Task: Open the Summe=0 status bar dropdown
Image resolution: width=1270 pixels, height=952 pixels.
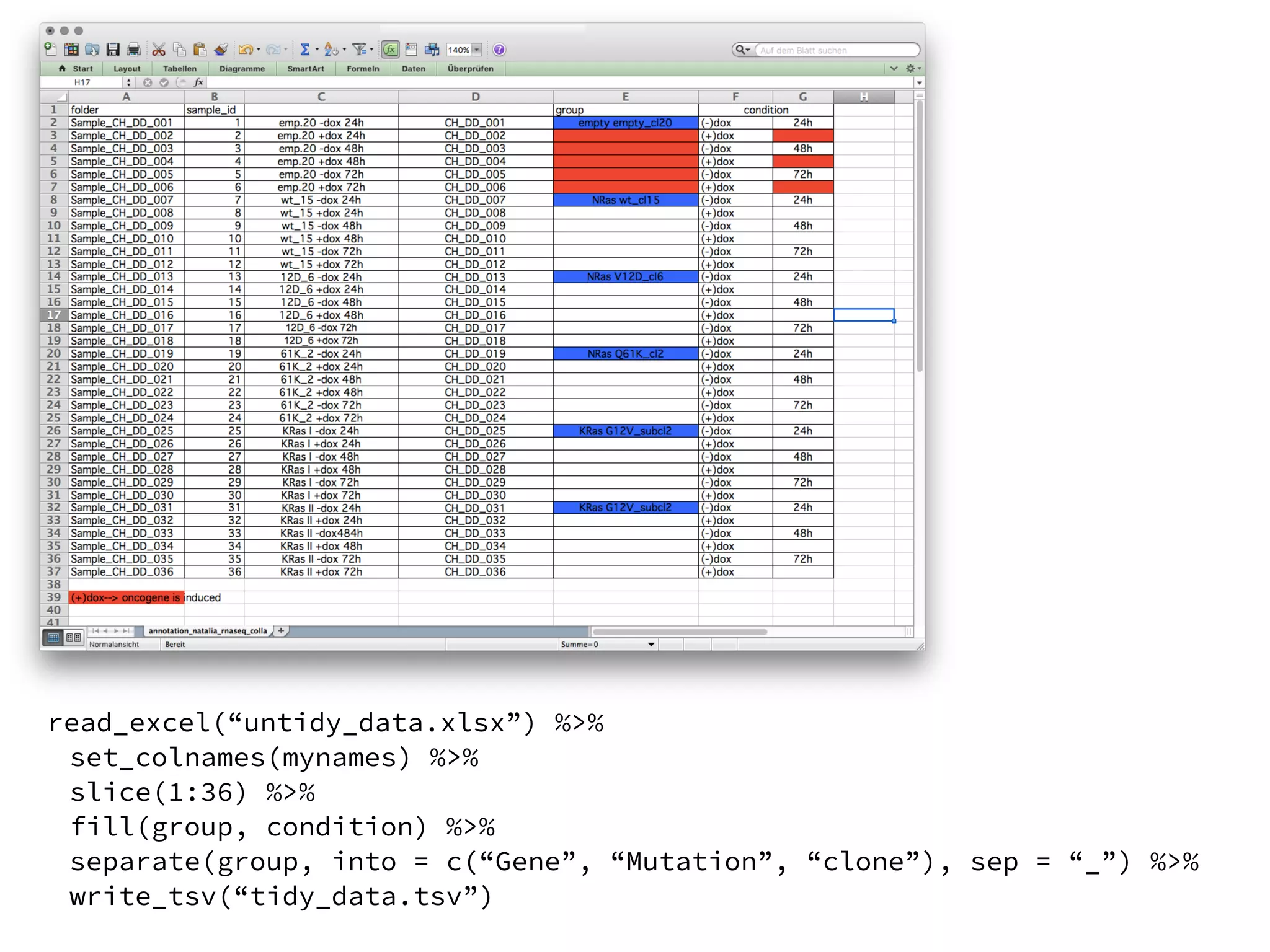Action: [x=651, y=645]
